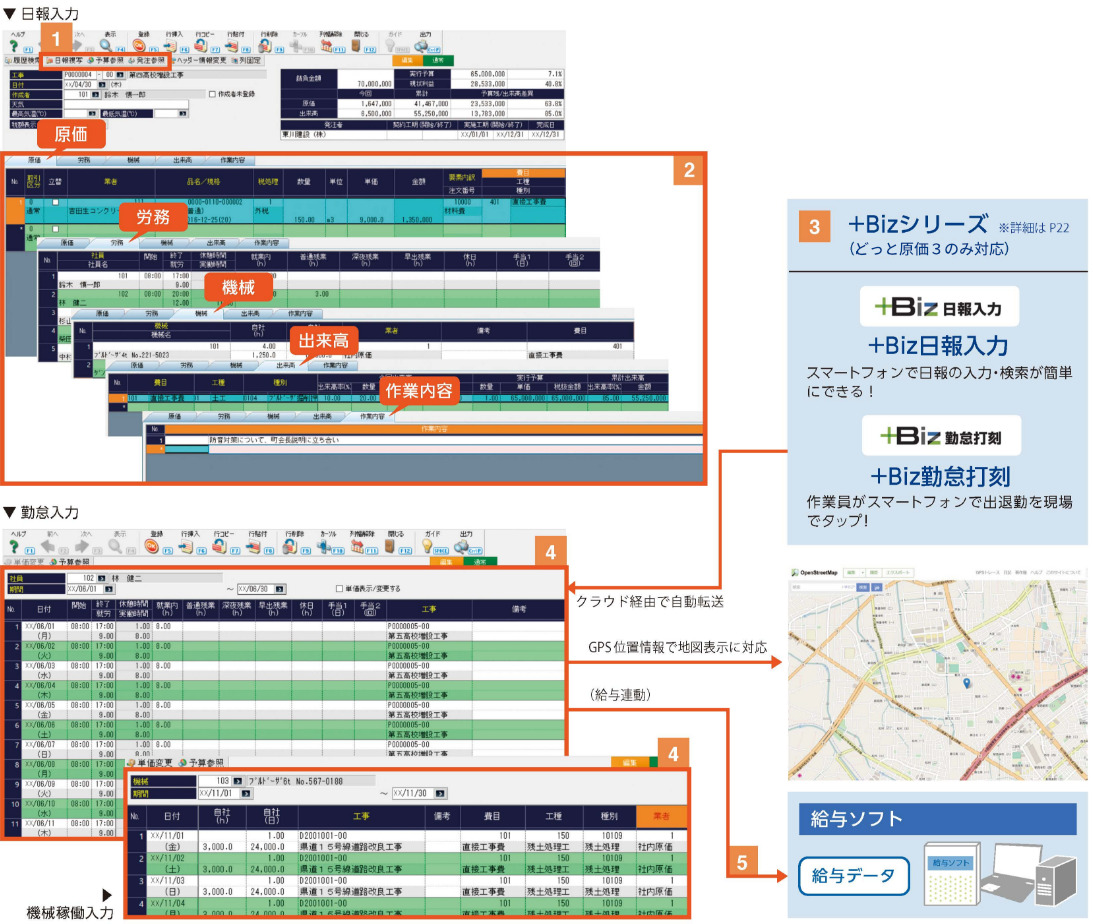Click the 発注参照 button
This screenshot has height=924, width=1093.
tap(147, 61)
